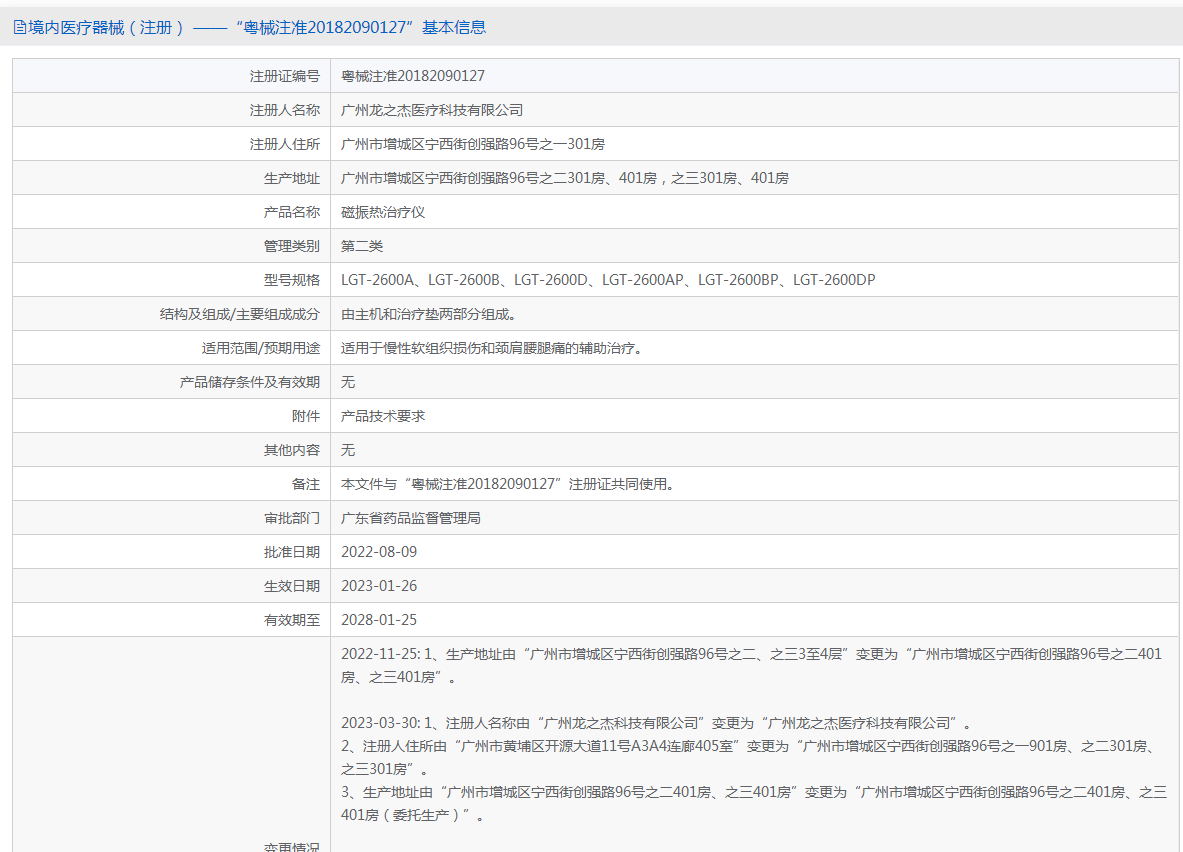Click the 无 value in 产品储存条件及有效期 row

coord(348,382)
